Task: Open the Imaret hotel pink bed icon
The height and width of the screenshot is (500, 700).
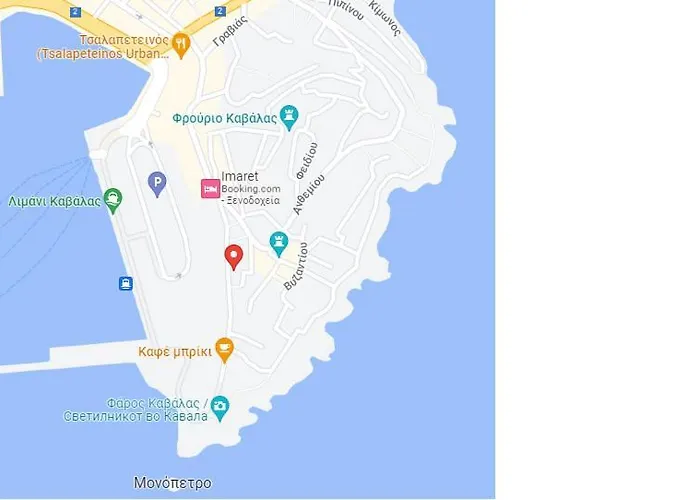Action: click(210, 189)
